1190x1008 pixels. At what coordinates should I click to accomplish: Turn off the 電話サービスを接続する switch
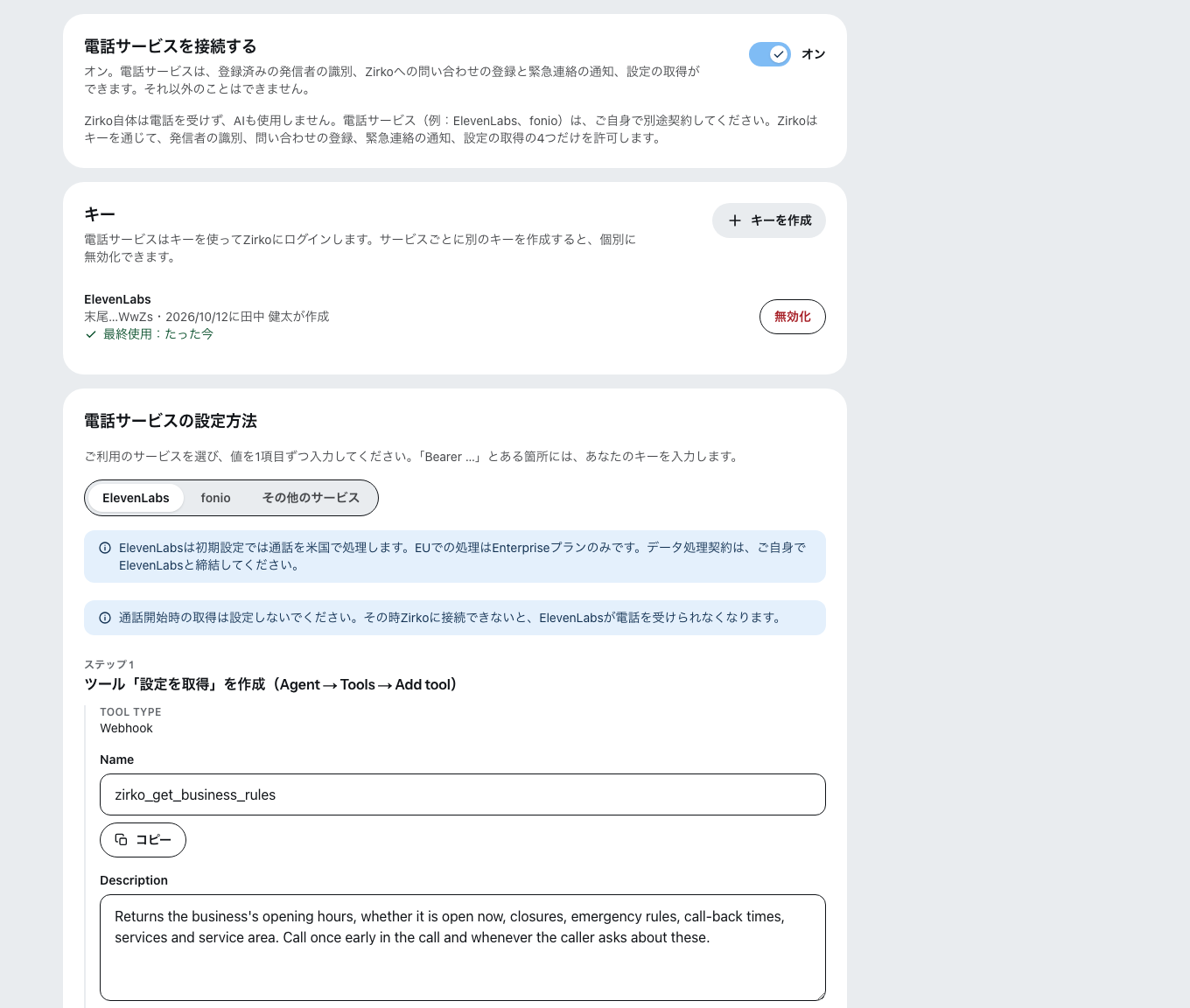pos(770,54)
